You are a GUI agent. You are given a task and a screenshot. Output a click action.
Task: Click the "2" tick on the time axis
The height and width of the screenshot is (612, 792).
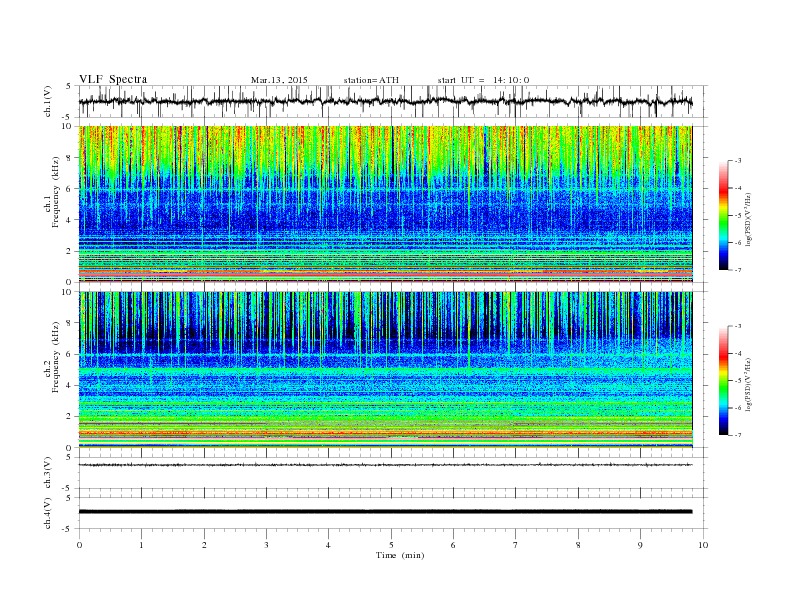[204, 545]
